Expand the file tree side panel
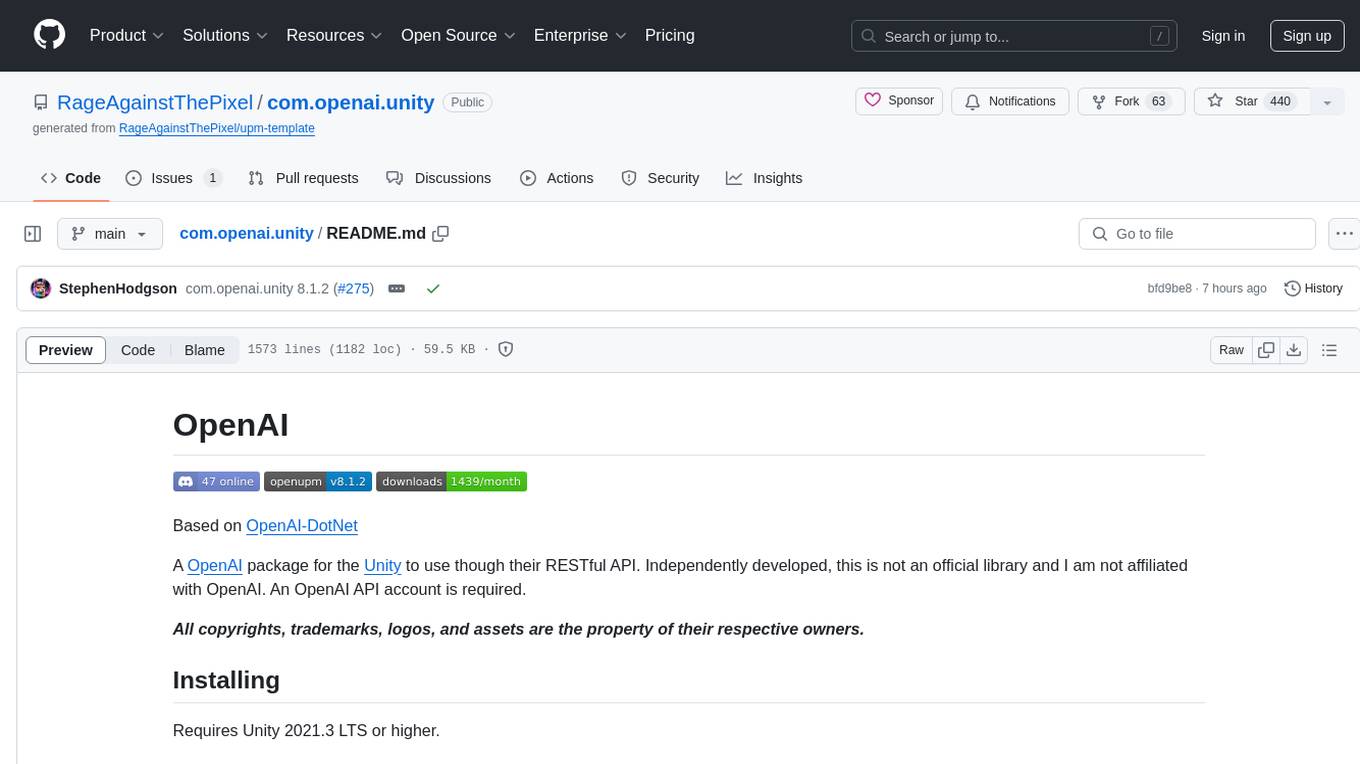This screenshot has width=1360, height=764. tap(33, 234)
